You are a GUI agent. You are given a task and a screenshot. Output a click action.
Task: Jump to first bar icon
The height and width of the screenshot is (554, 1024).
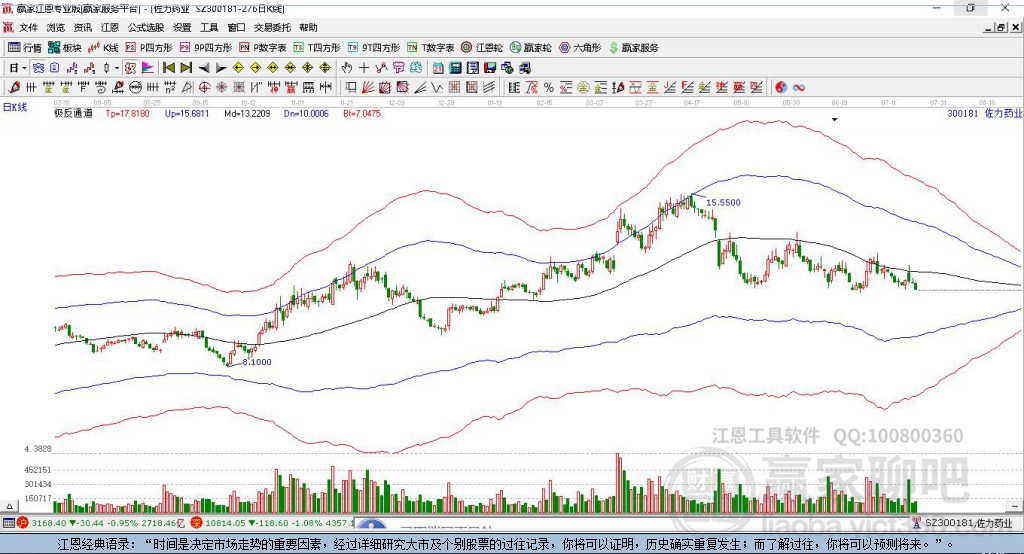(169, 68)
